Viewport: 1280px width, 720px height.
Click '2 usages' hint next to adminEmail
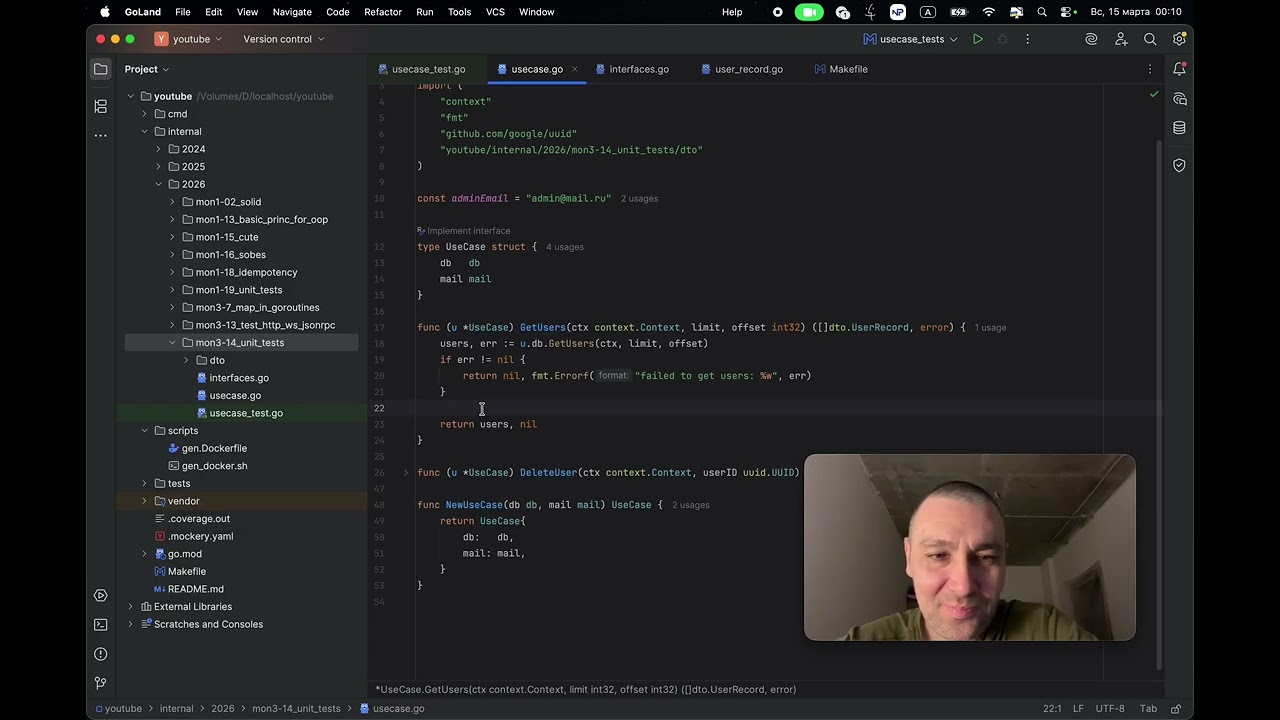pyautogui.click(x=639, y=199)
